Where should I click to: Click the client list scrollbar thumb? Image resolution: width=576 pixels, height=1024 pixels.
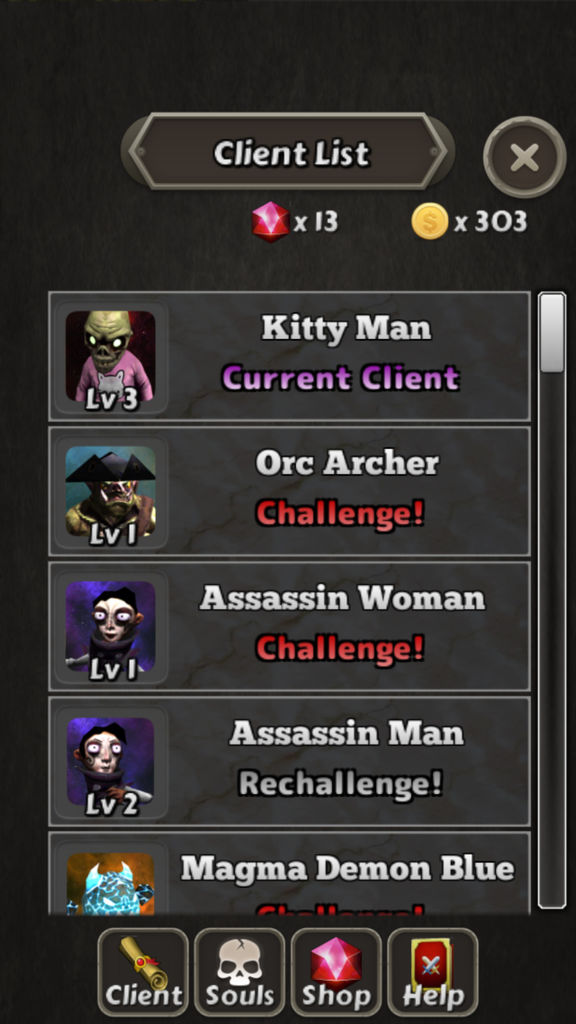552,333
